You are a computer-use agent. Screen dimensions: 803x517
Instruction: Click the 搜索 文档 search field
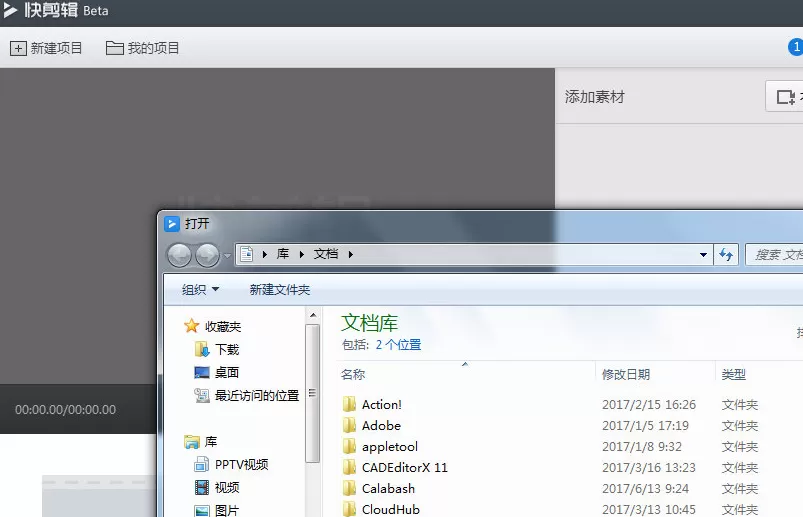775,254
